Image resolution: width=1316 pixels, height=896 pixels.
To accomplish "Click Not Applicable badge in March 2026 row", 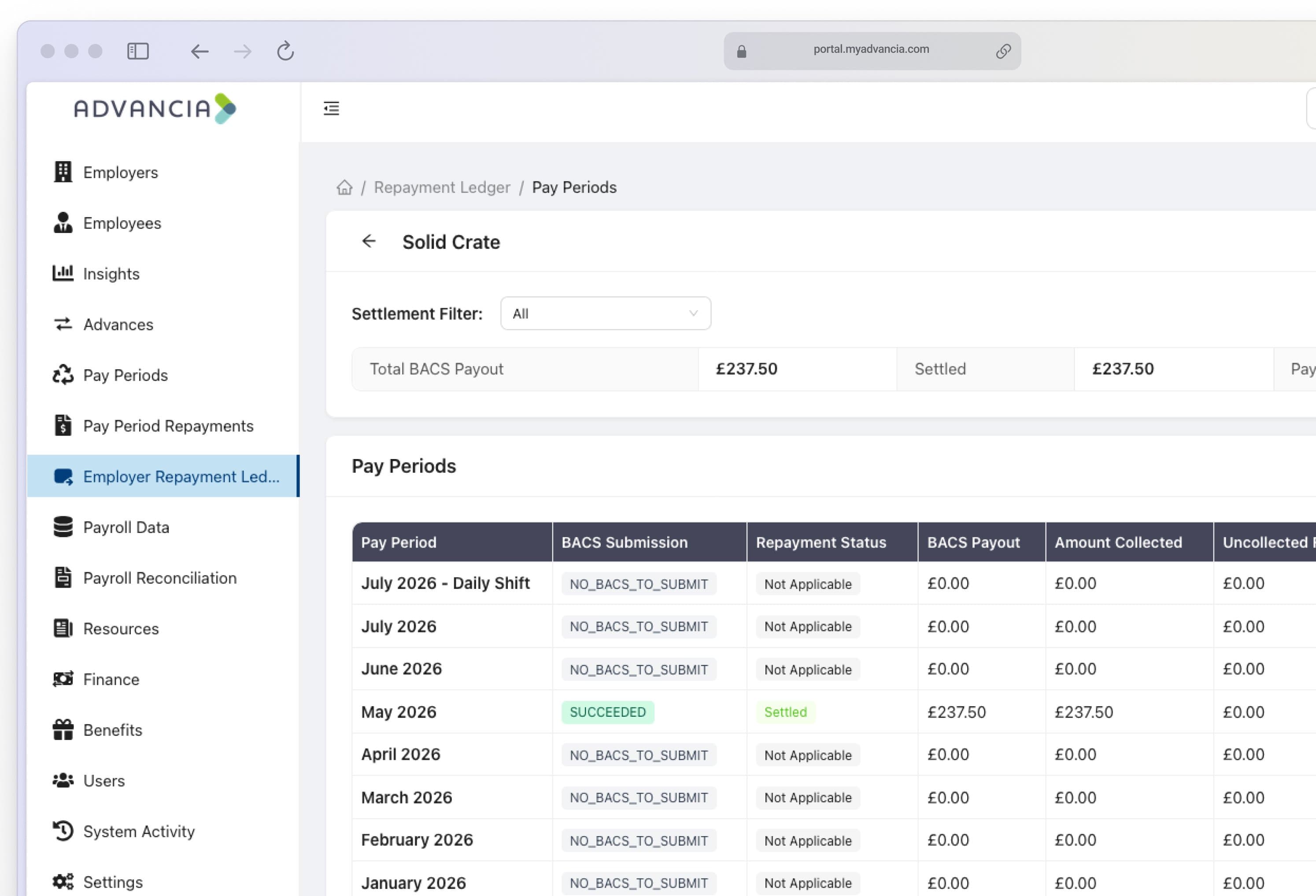I will click(x=807, y=797).
